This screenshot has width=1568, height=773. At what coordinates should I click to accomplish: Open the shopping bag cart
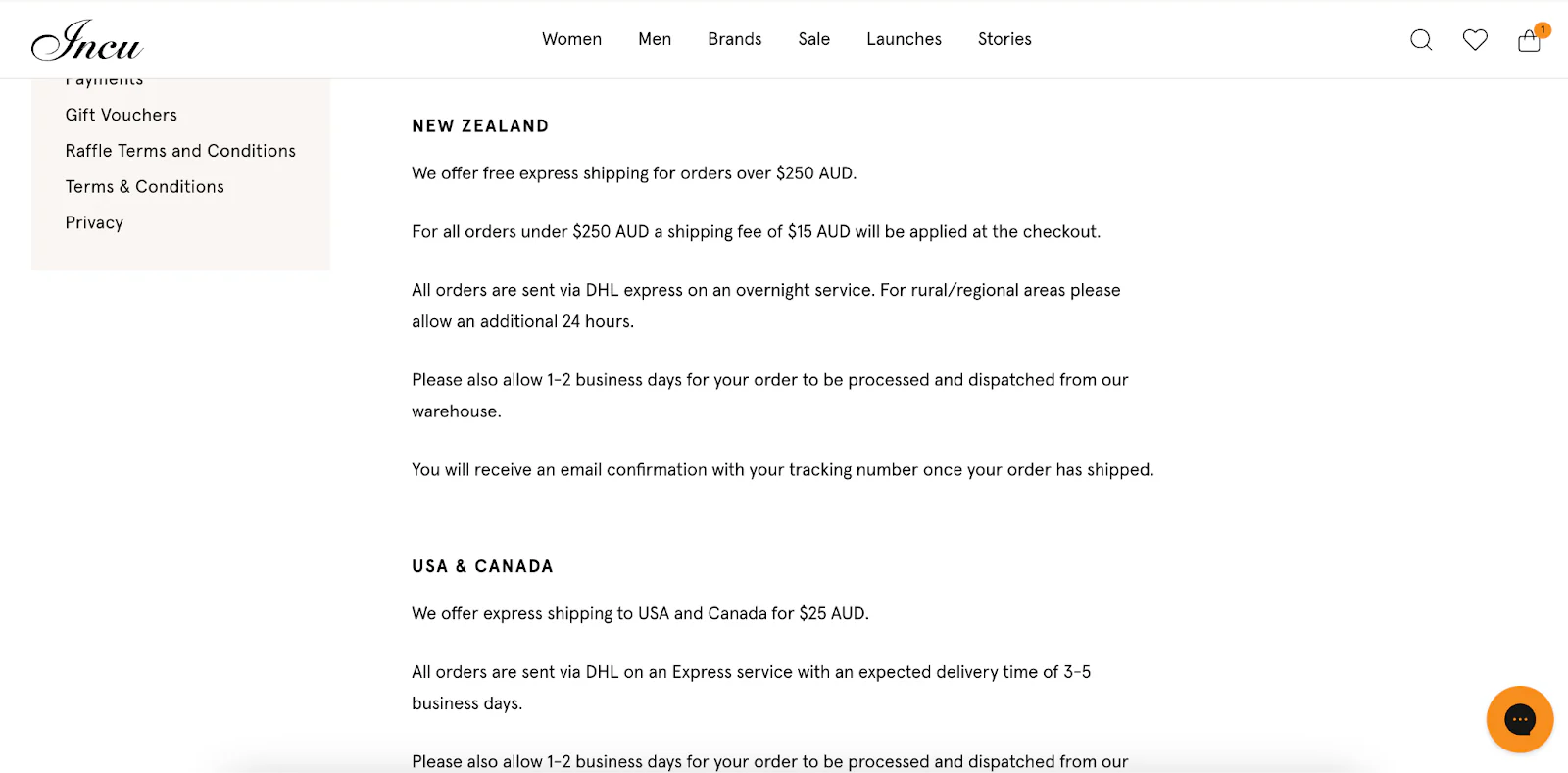[1528, 41]
